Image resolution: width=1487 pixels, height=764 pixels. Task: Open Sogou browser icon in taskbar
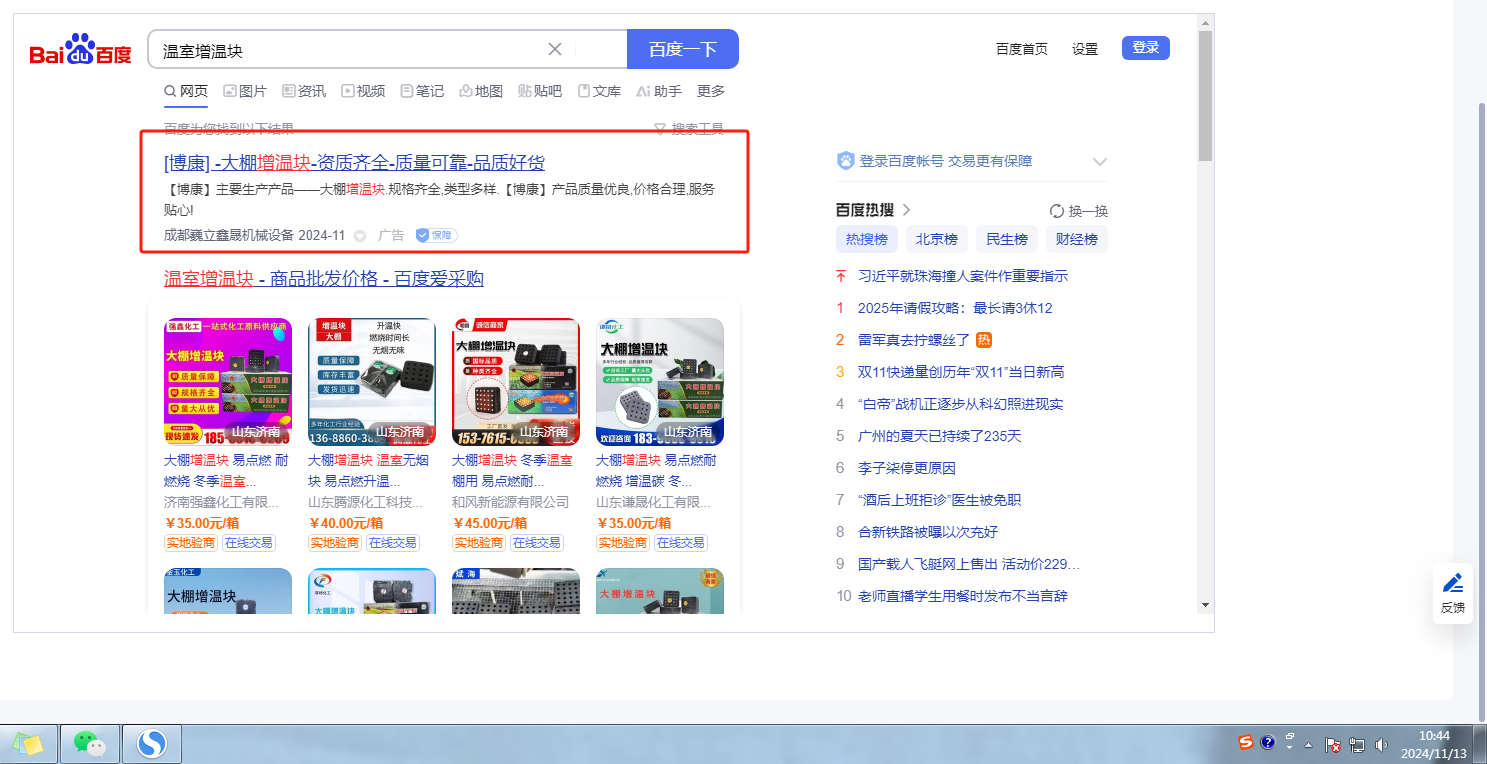(x=151, y=743)
